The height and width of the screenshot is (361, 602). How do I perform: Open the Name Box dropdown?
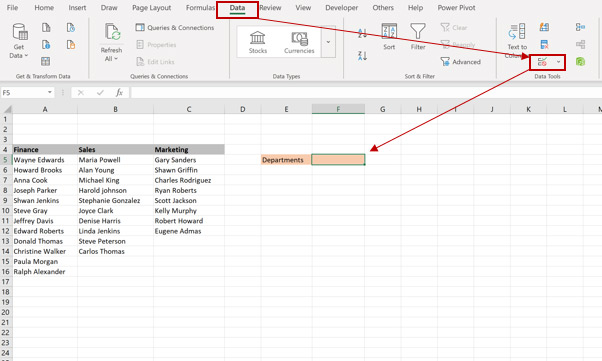tap(50, 93)
